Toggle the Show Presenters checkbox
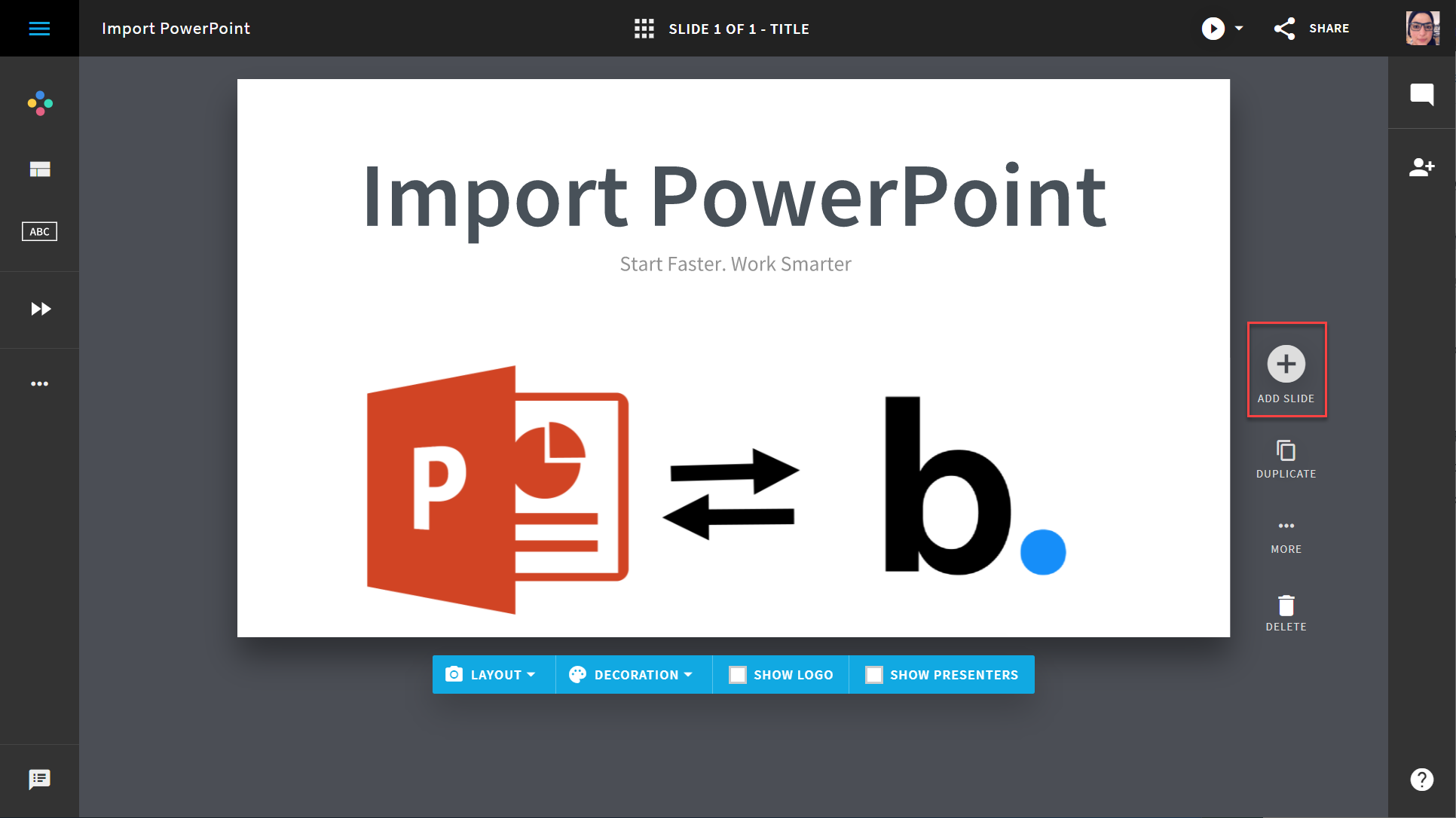 (x=873, y=673)
